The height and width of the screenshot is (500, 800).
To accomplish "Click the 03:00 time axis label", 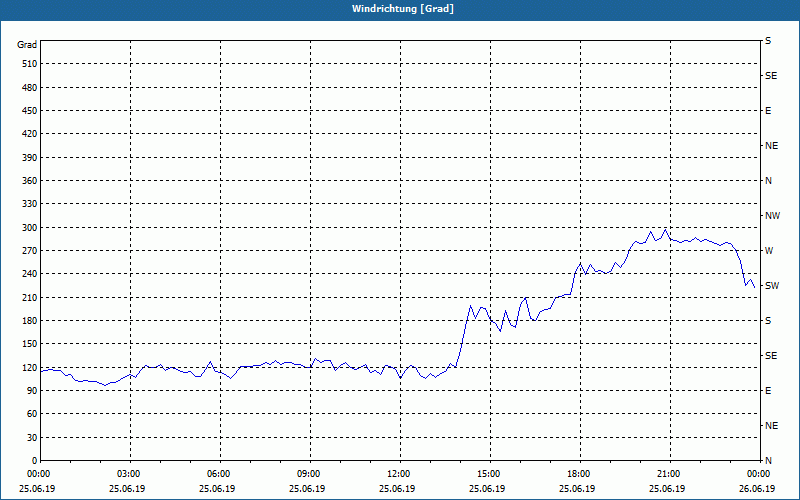I will point(128,474).
